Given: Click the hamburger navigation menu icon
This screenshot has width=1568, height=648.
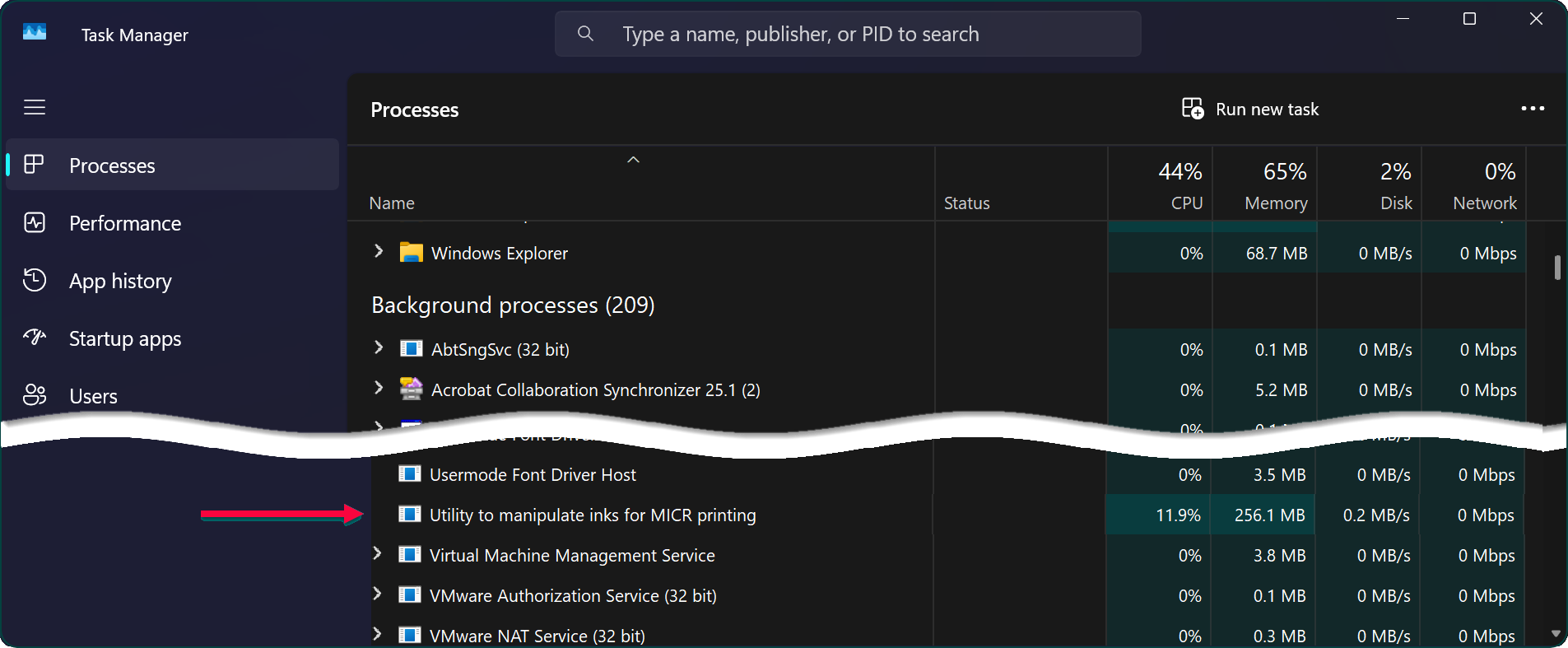Looking at the screenshot, I should [x=35, y=107].
